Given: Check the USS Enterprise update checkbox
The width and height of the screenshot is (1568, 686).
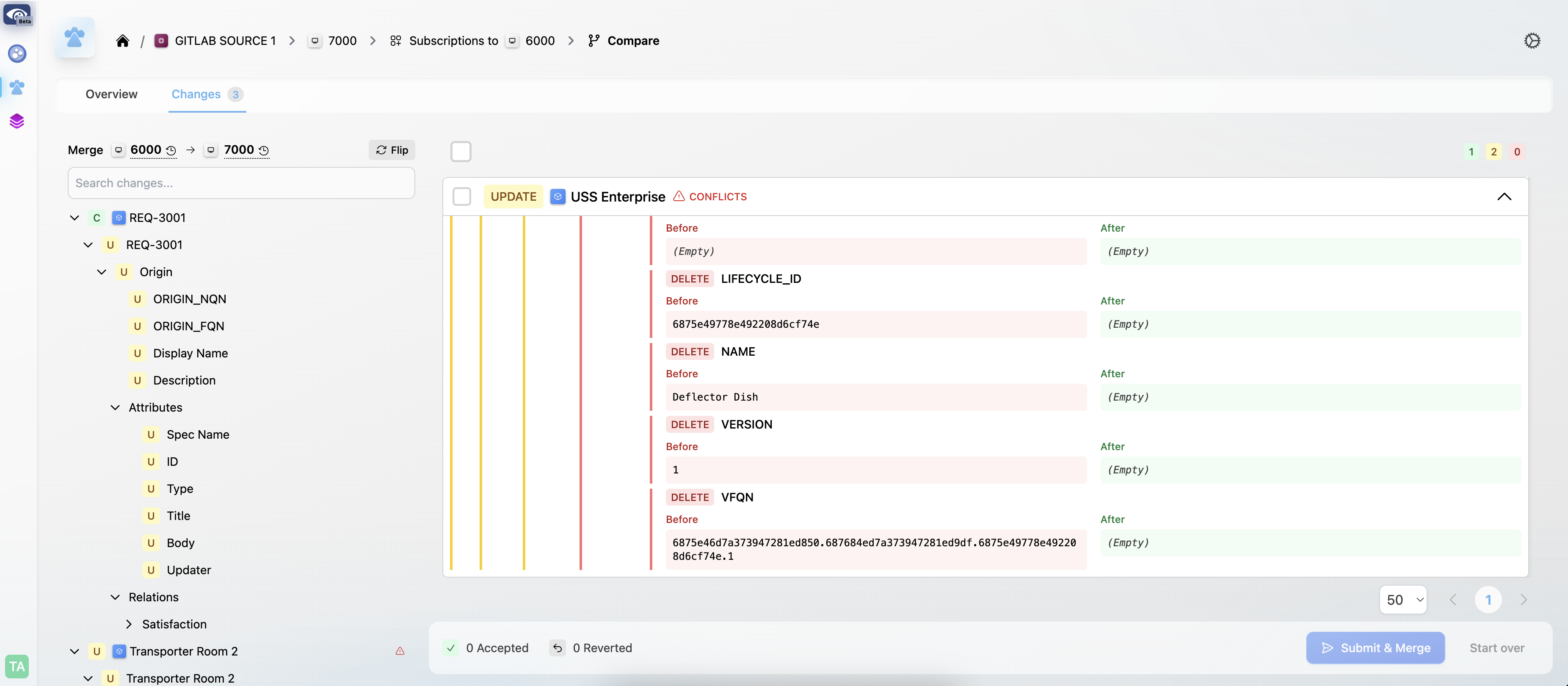Looking at the screenshot, I should 462,196.
